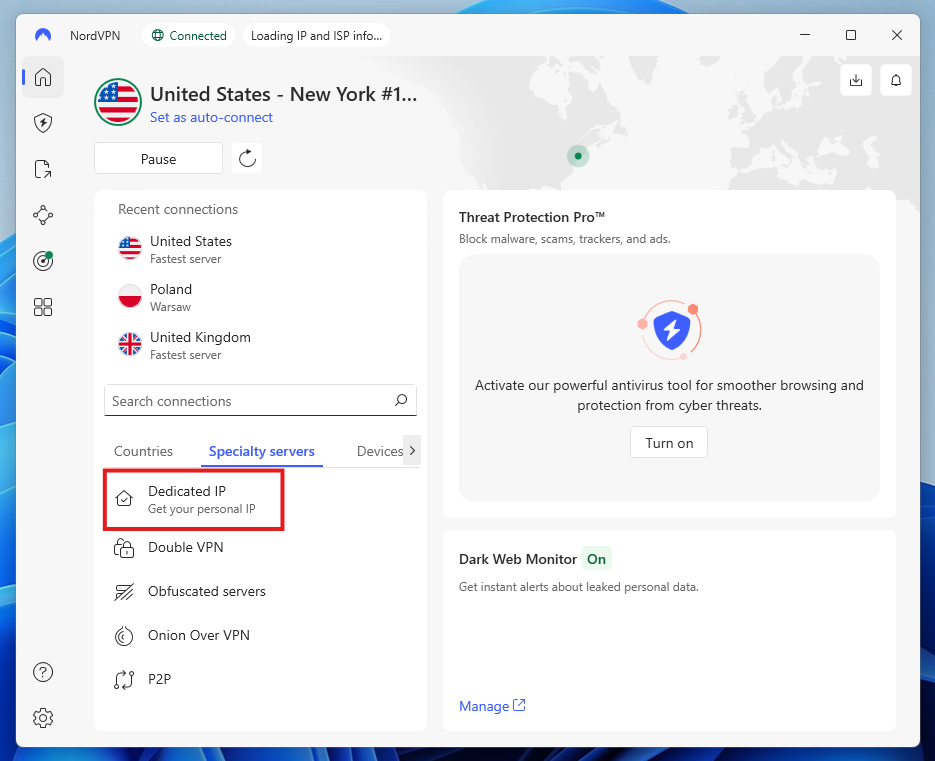Open Meshnet icon in sidebar
Screen dimensions: 935x761
[43, 215]
